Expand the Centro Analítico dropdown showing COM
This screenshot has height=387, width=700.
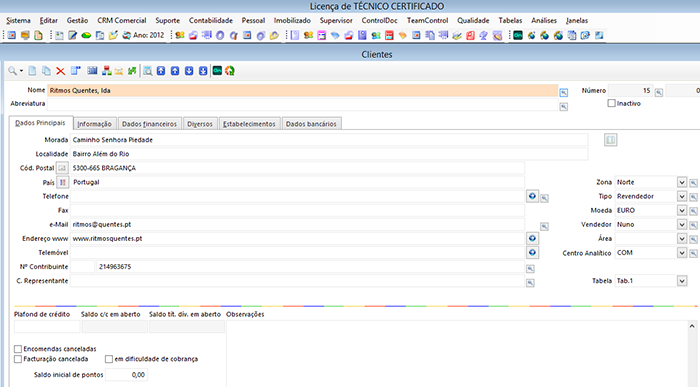682,253
